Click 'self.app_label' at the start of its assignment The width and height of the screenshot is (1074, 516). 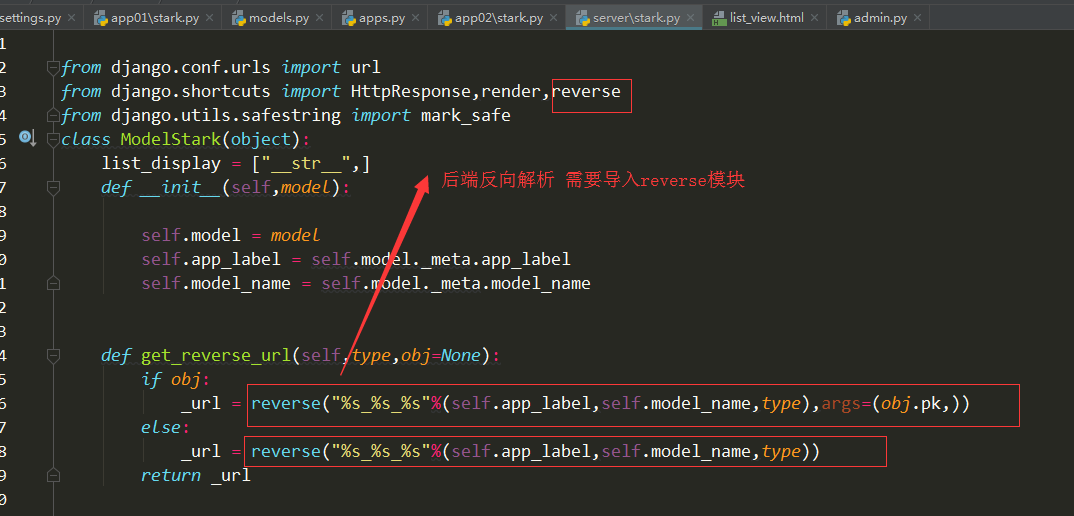(x=211, y=259)
